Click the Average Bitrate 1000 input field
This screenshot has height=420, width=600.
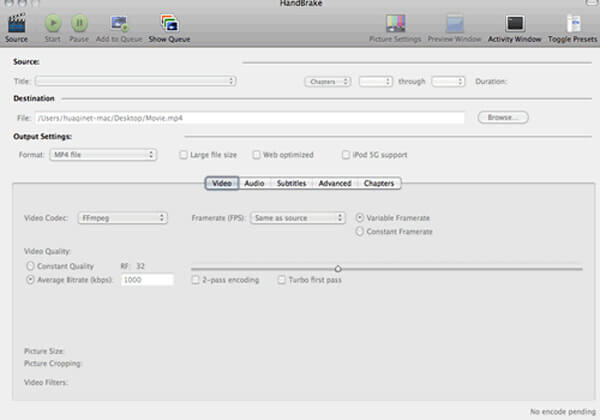pos(147,280)
